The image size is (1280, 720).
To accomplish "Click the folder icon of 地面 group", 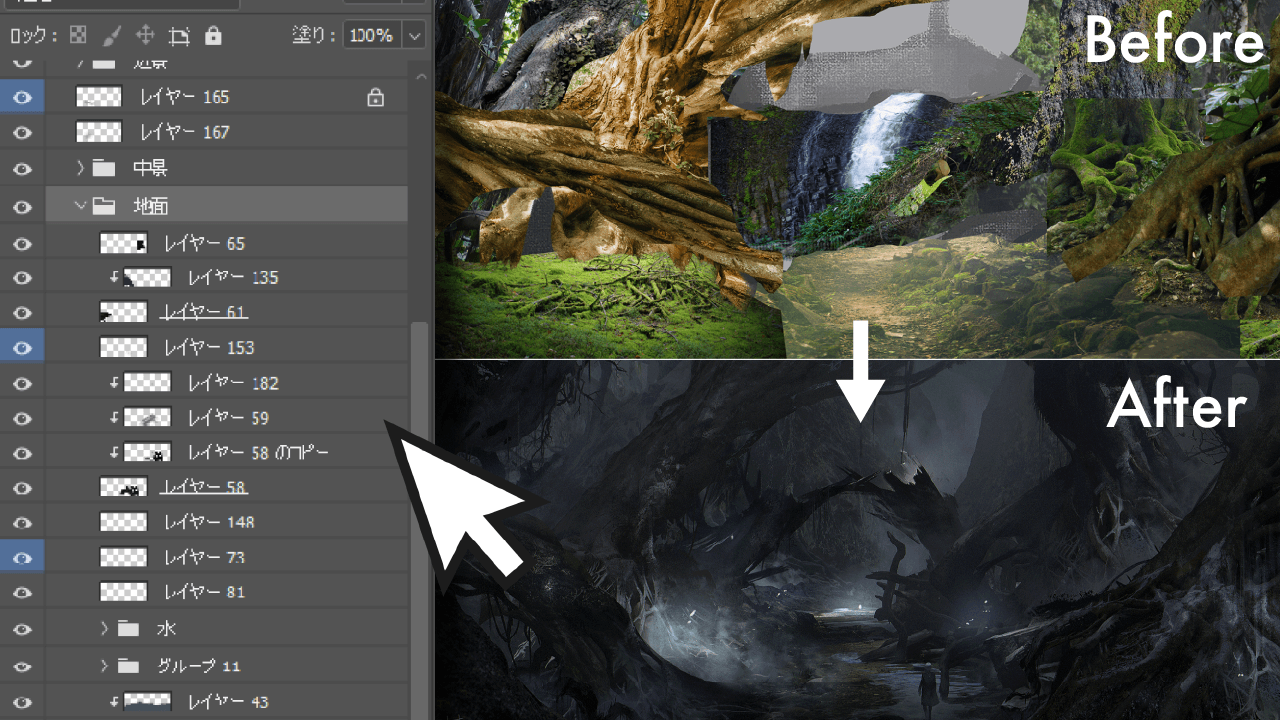I will [104, 206].
